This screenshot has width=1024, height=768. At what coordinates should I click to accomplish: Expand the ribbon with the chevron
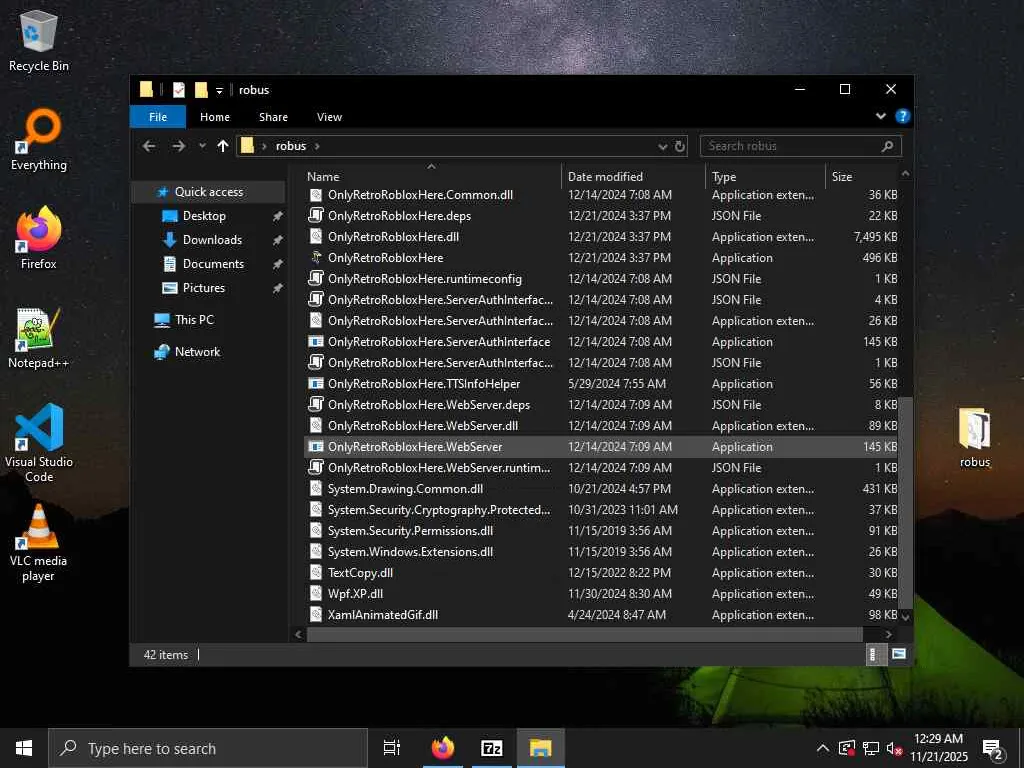(x=880, y=116)
